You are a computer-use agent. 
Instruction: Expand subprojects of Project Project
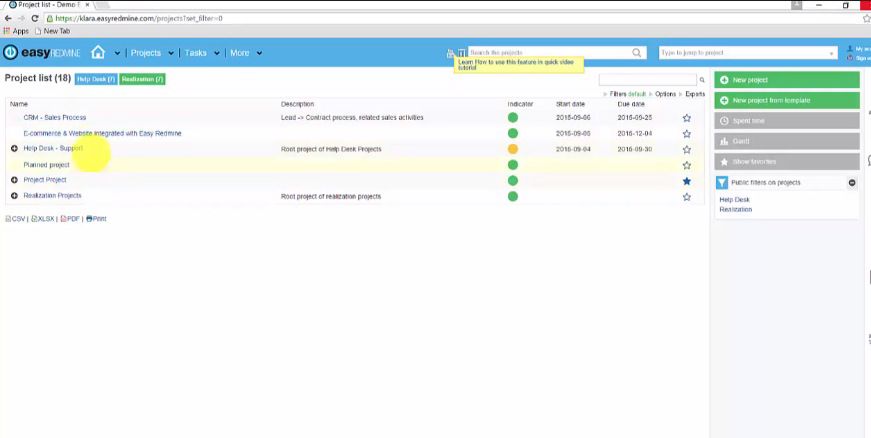14,180
